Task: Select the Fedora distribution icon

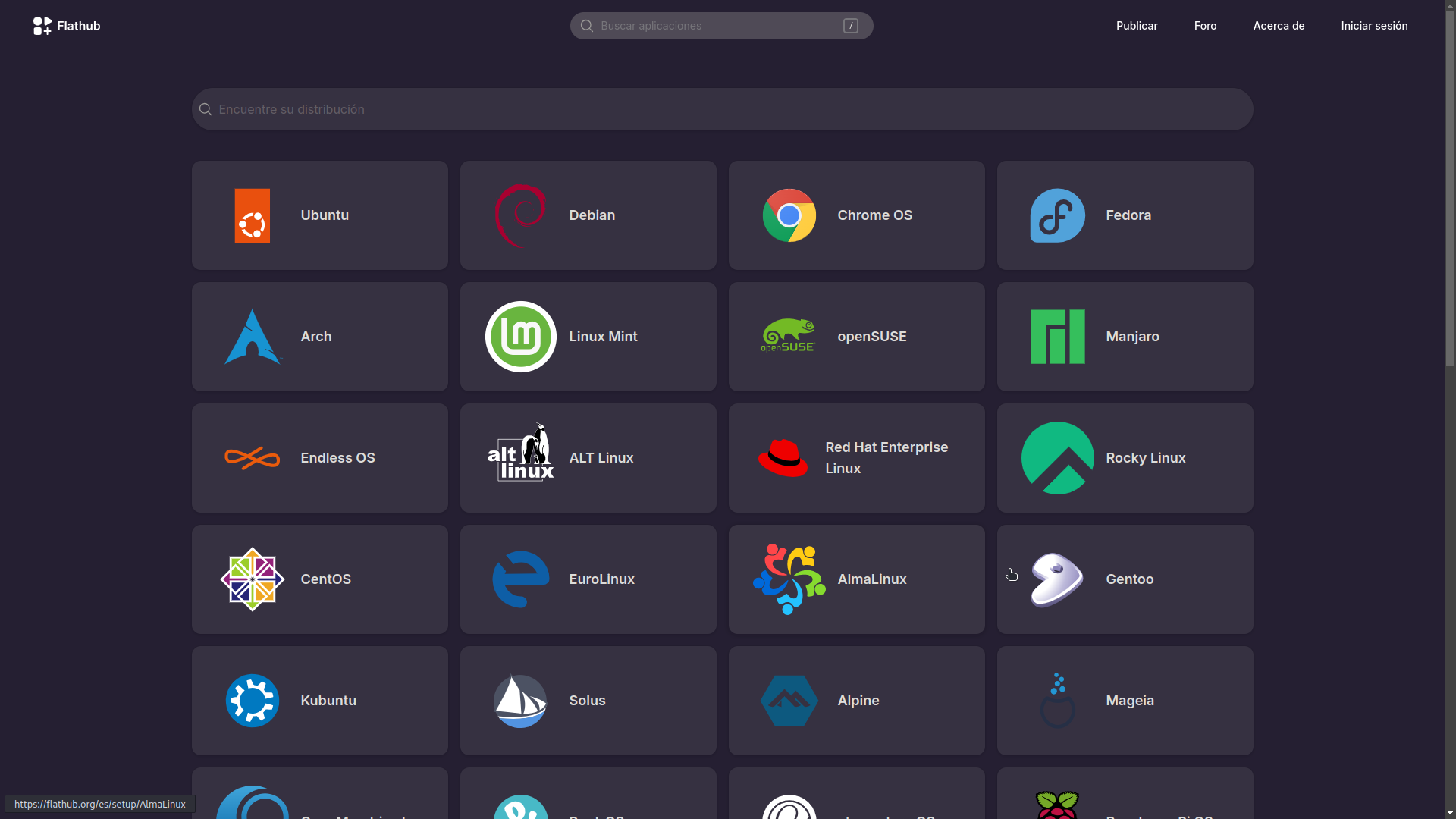Action: pos(1057,215)
